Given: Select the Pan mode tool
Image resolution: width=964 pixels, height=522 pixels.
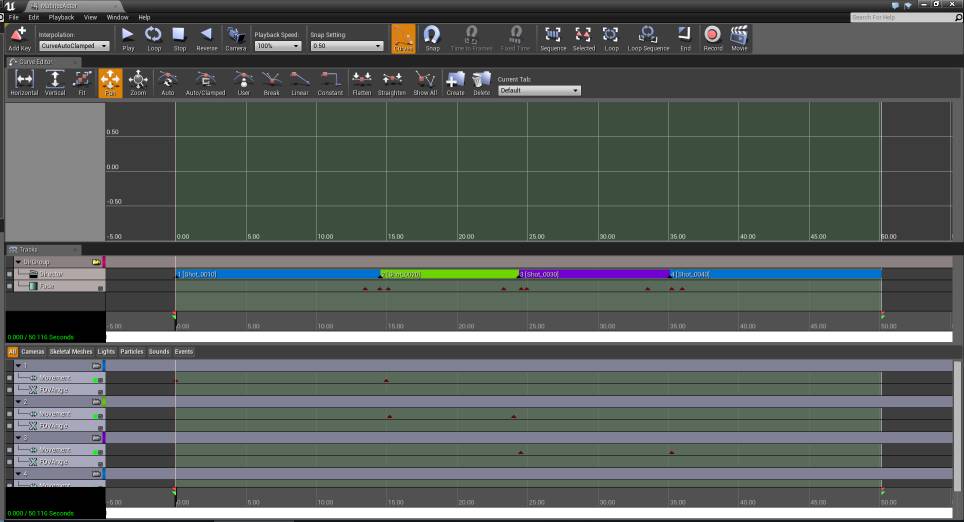Looking at the screenshot, I should point(110,83).
